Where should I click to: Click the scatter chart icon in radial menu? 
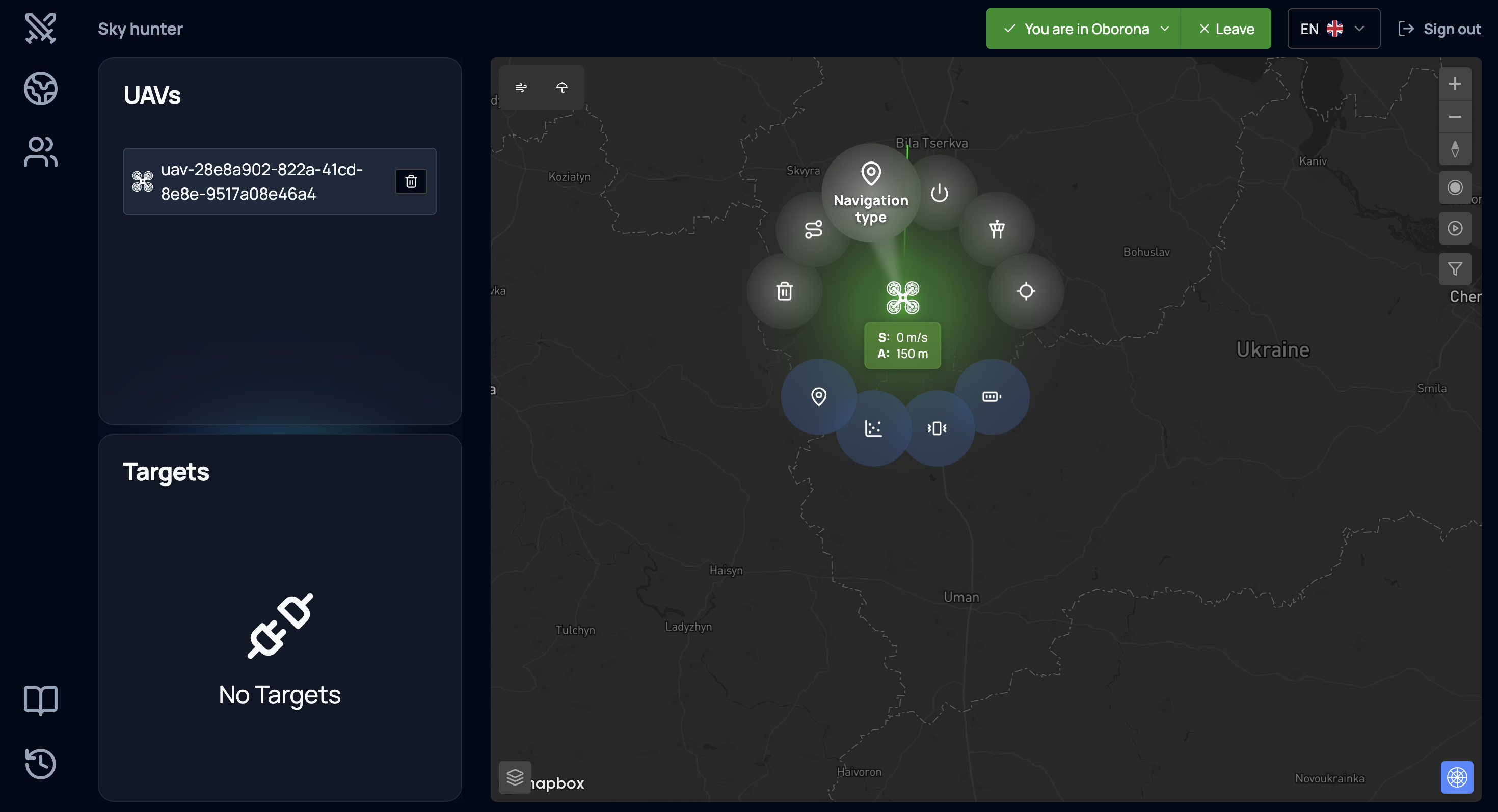click(873, 428)
